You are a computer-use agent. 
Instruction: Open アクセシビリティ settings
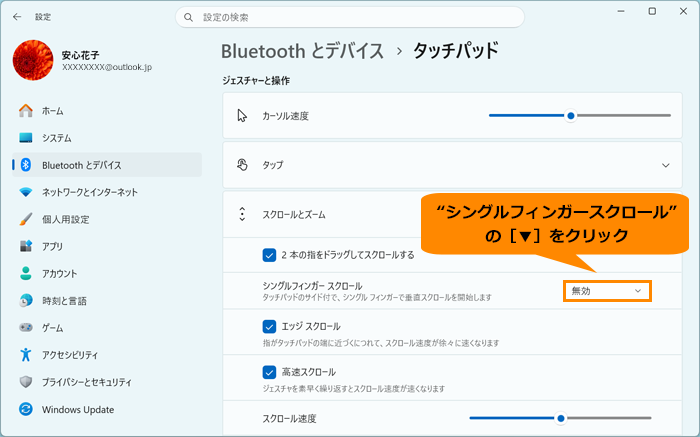(107, 355)
